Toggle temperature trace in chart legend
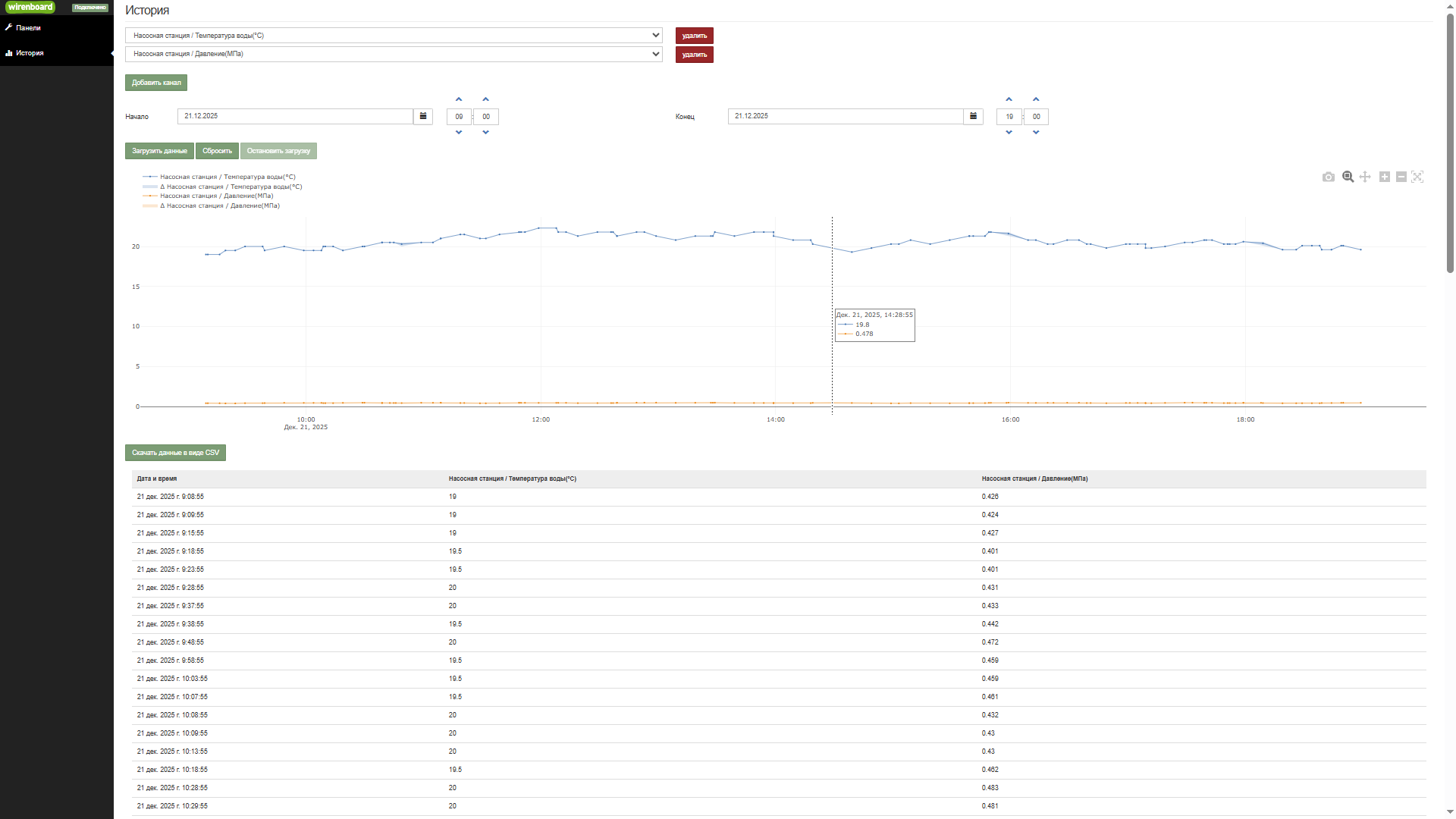Viewport: 1456px width, 819px height. pyautogui.click(x=227, y=177)
